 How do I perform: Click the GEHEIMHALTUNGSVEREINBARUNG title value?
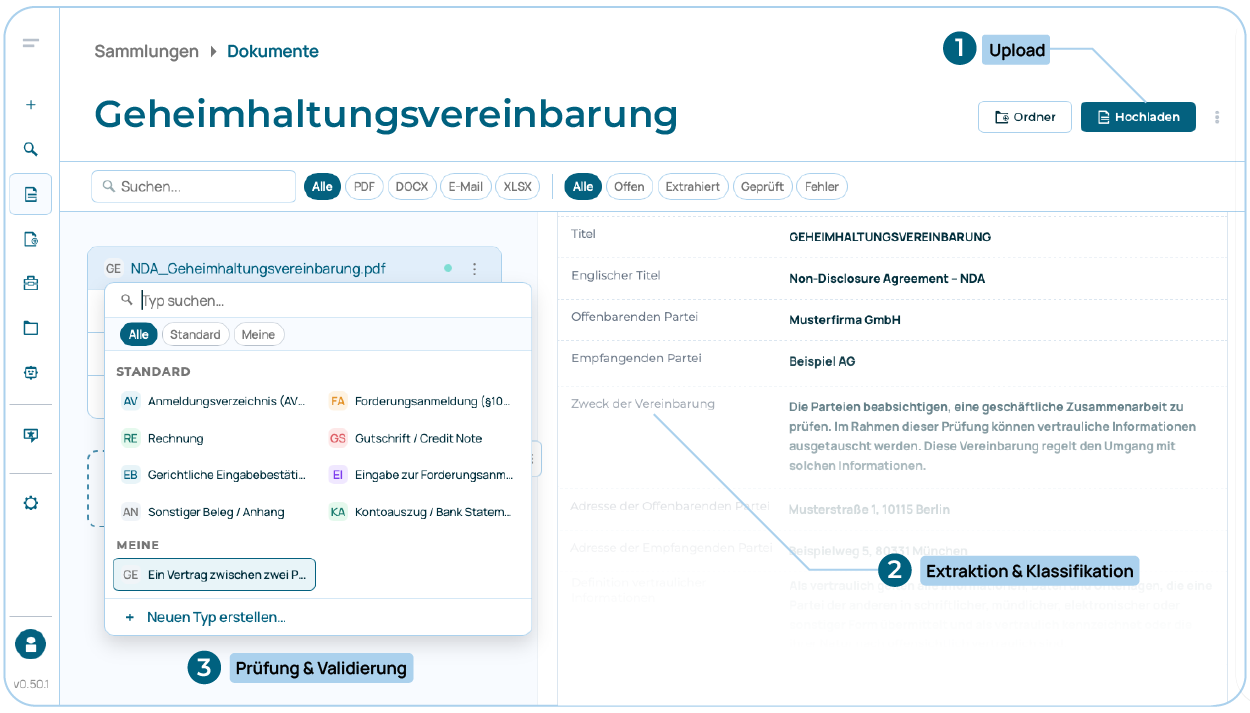890,237
